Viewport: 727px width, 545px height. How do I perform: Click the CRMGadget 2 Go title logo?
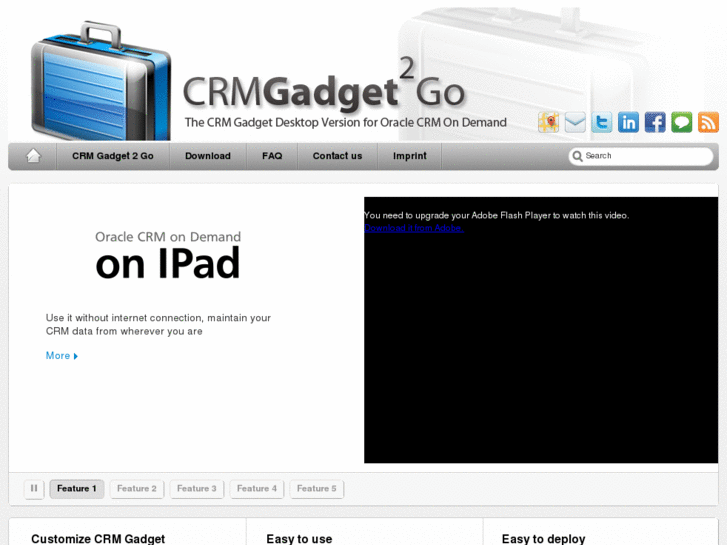[x=324, y=86]
